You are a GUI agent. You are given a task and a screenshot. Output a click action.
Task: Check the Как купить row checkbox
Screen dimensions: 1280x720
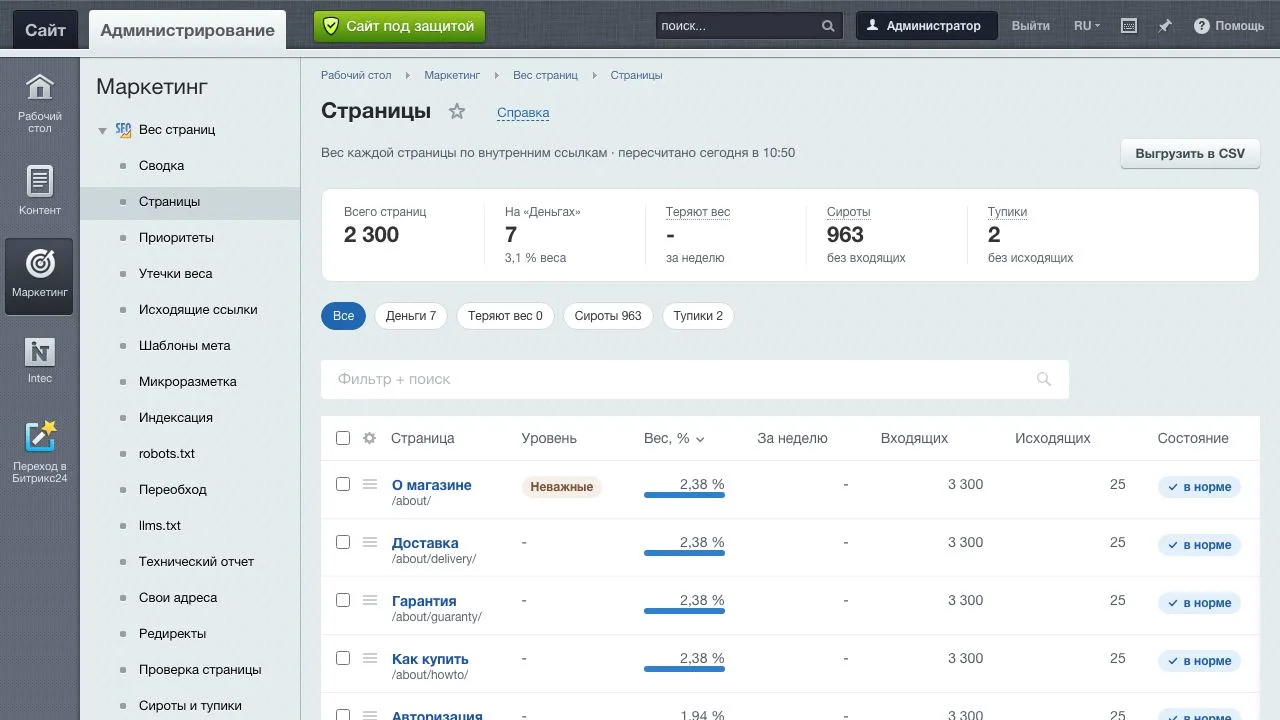click(x=343, y=658)
